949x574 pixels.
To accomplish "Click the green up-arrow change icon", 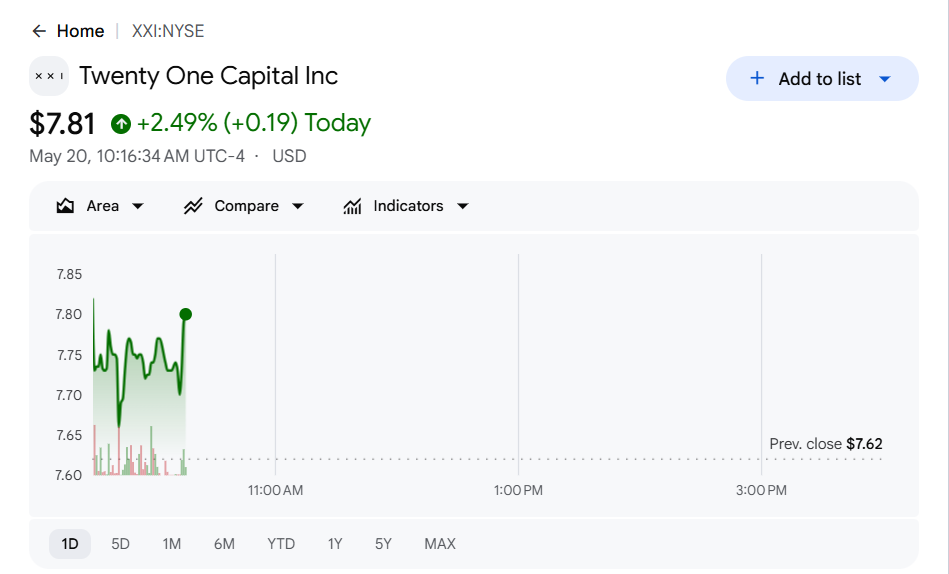I will click(x=121, y=124).
